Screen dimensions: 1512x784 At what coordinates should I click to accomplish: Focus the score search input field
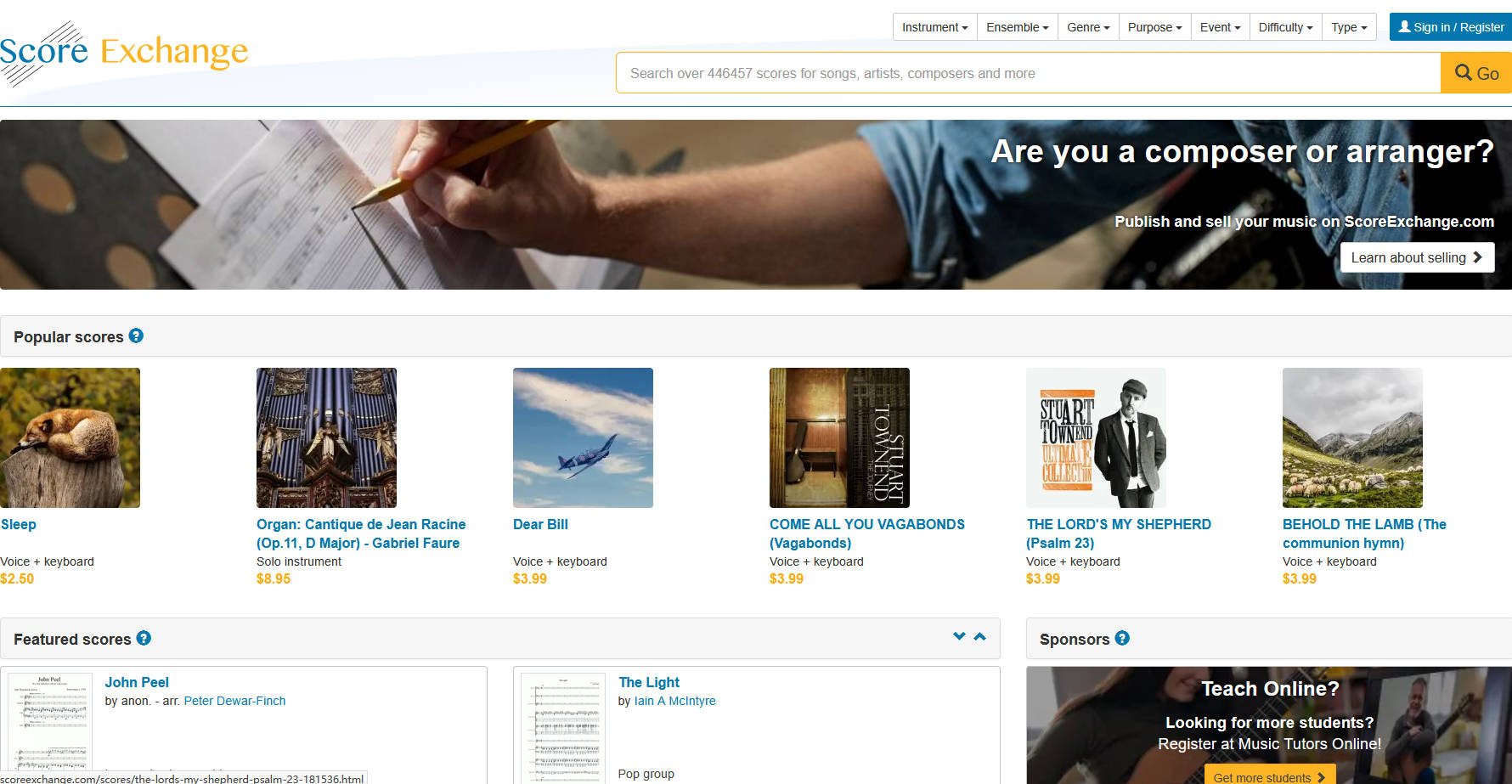(1028, 74)
